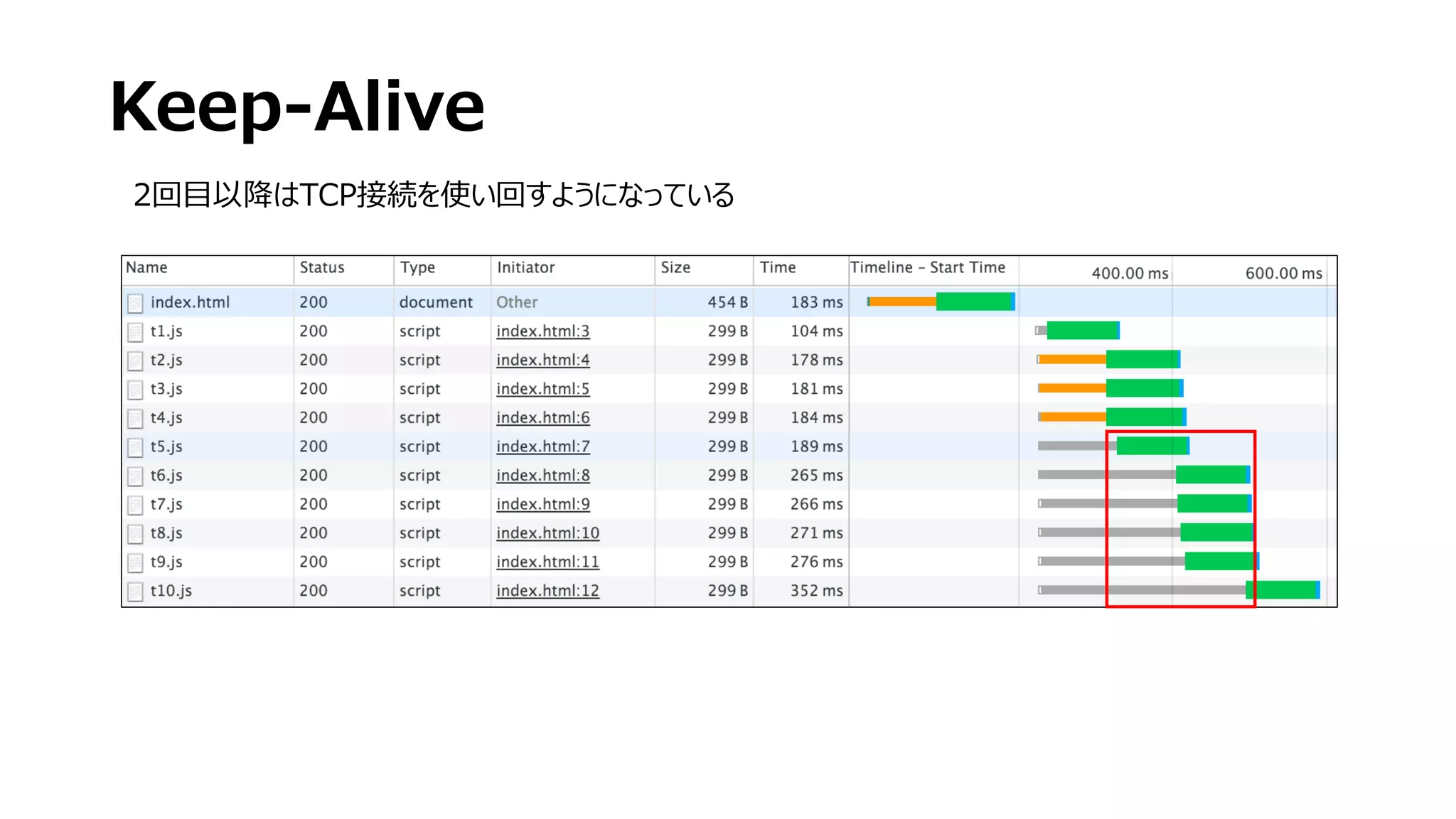Open the index.html:10 initiator link

548,533
